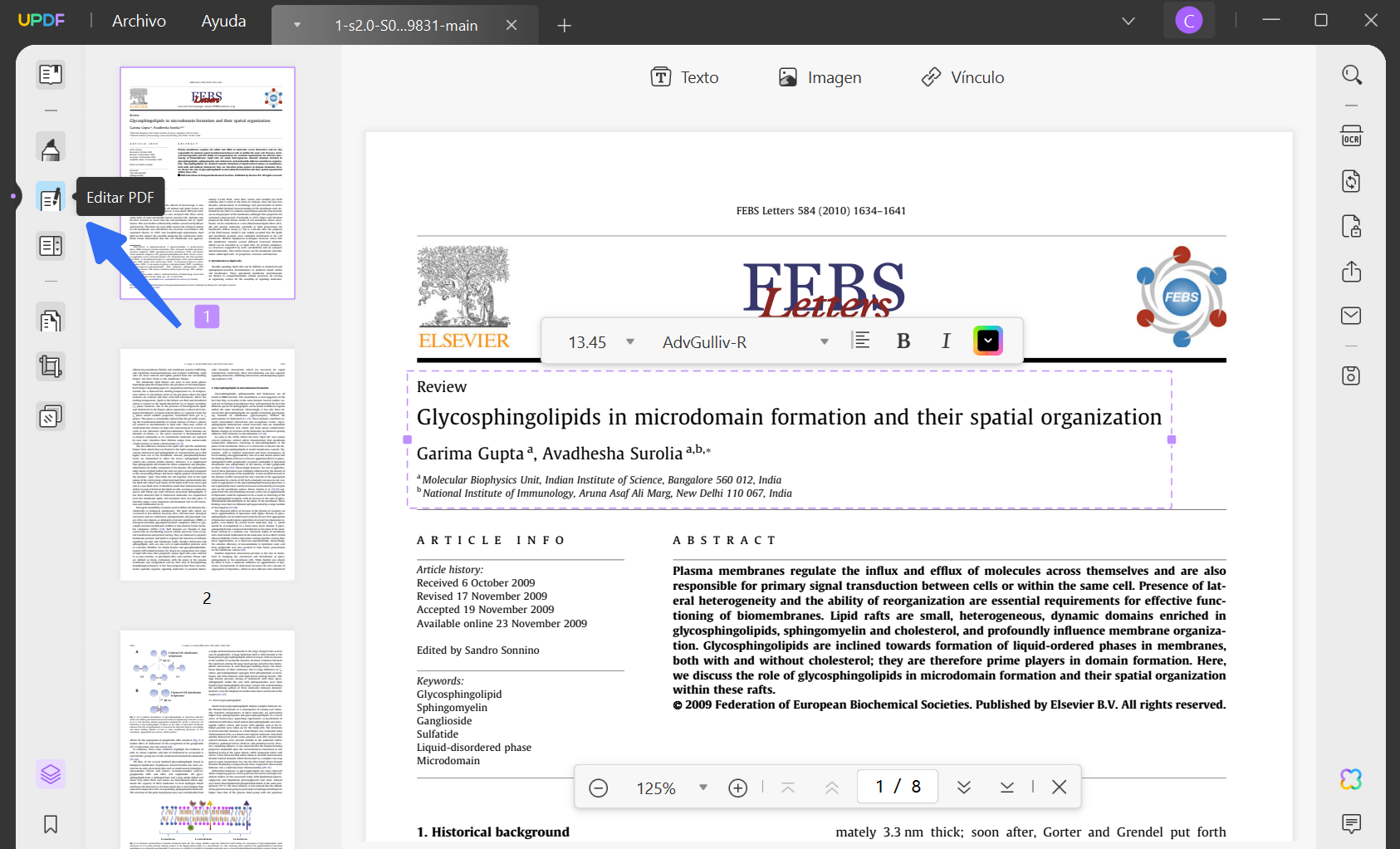Open the font size dropdown
The image size is (1400, 849).
(x=630, y=341)
